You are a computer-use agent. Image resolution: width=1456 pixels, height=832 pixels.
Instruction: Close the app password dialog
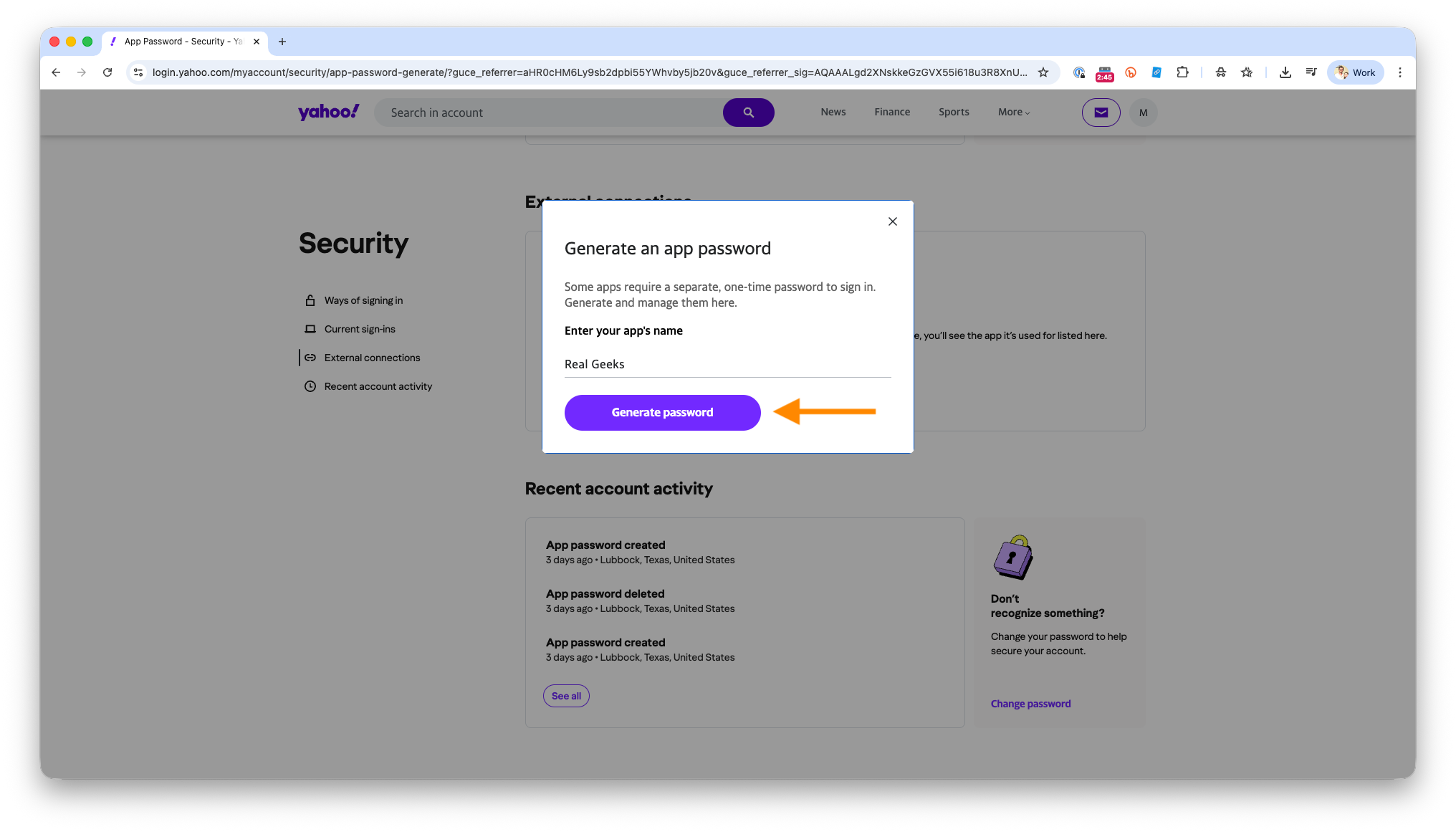coord(892,221)
